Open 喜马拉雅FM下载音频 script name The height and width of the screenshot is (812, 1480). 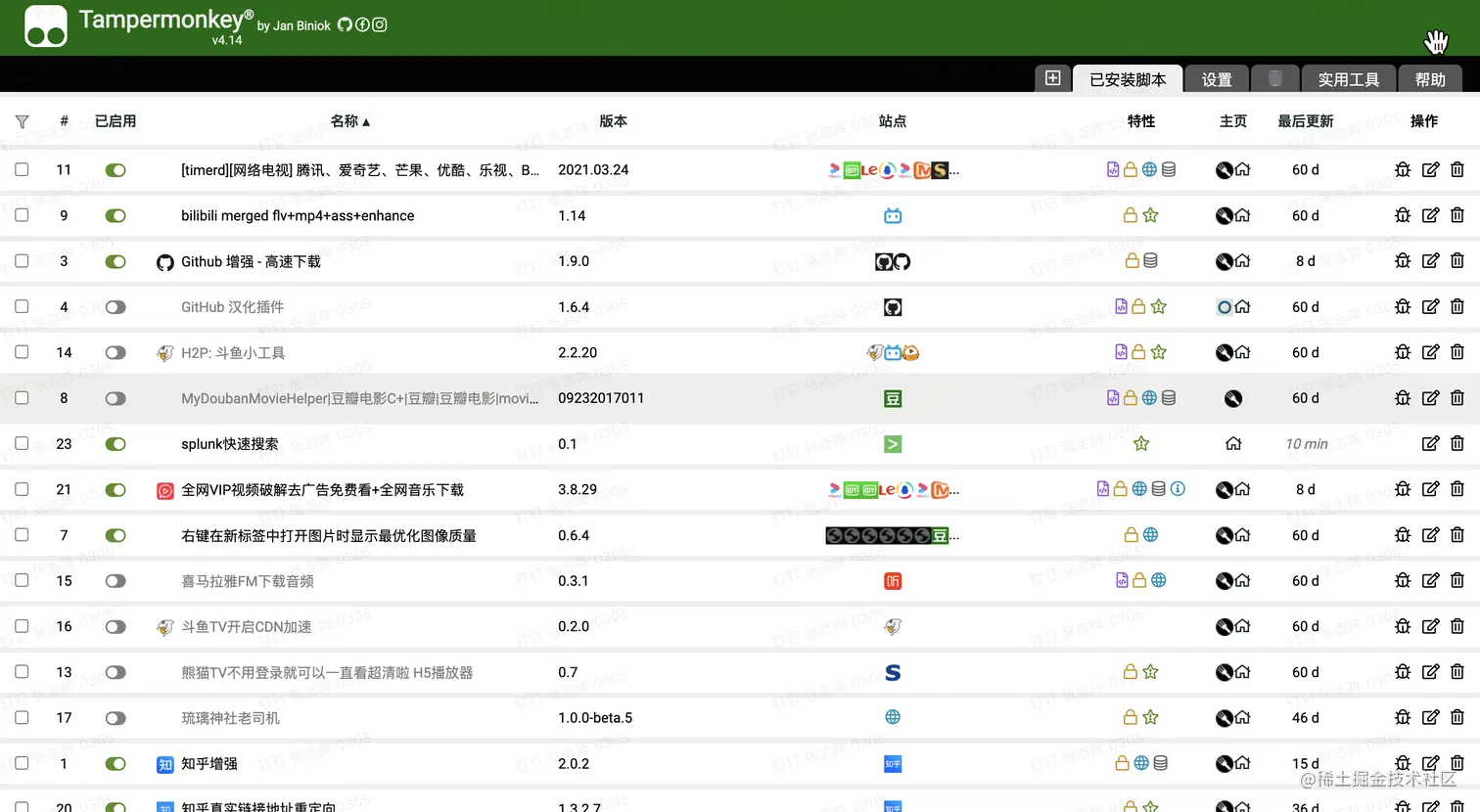(248, 581)
